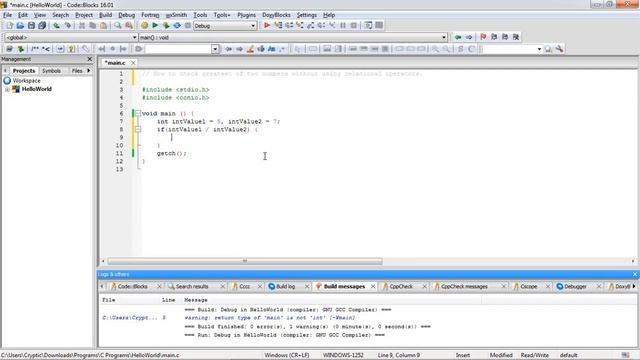Run the program with the green play icon
This screenshot has width=640, height=360.
click(155, 25)
